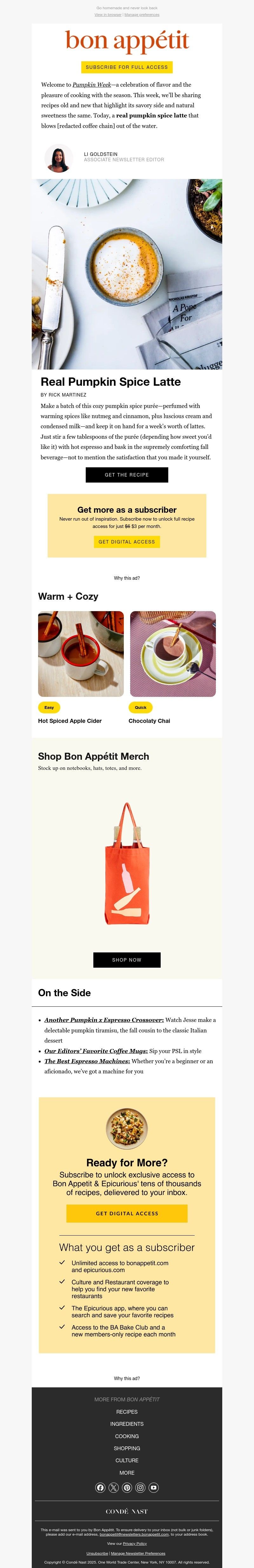
Task: Open the X (Twitter) social icon
Action: (114, 1488)
